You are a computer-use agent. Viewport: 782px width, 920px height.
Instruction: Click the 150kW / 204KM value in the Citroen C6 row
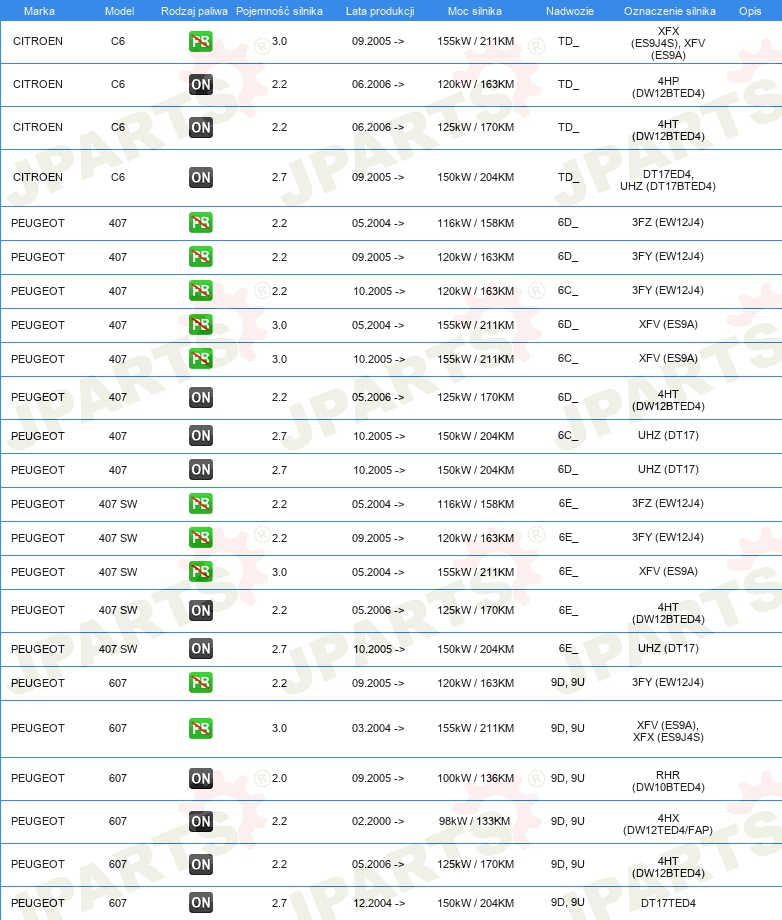coord(475,177)
